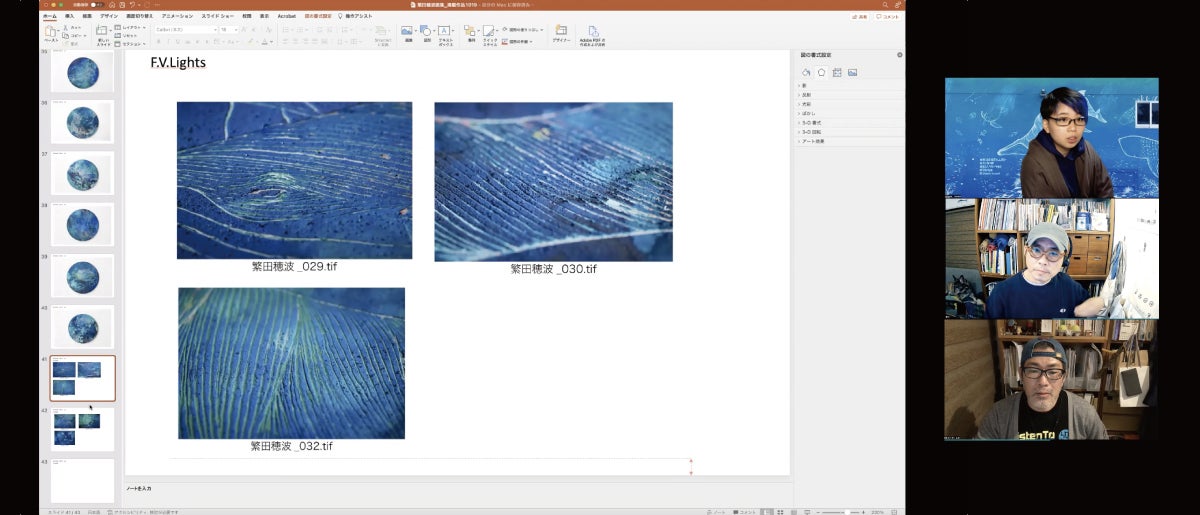Screen dimensions: 1200x515
Task: Select slide 42 thumbnail in the sidebar
Action: click(x=82, y=429)
